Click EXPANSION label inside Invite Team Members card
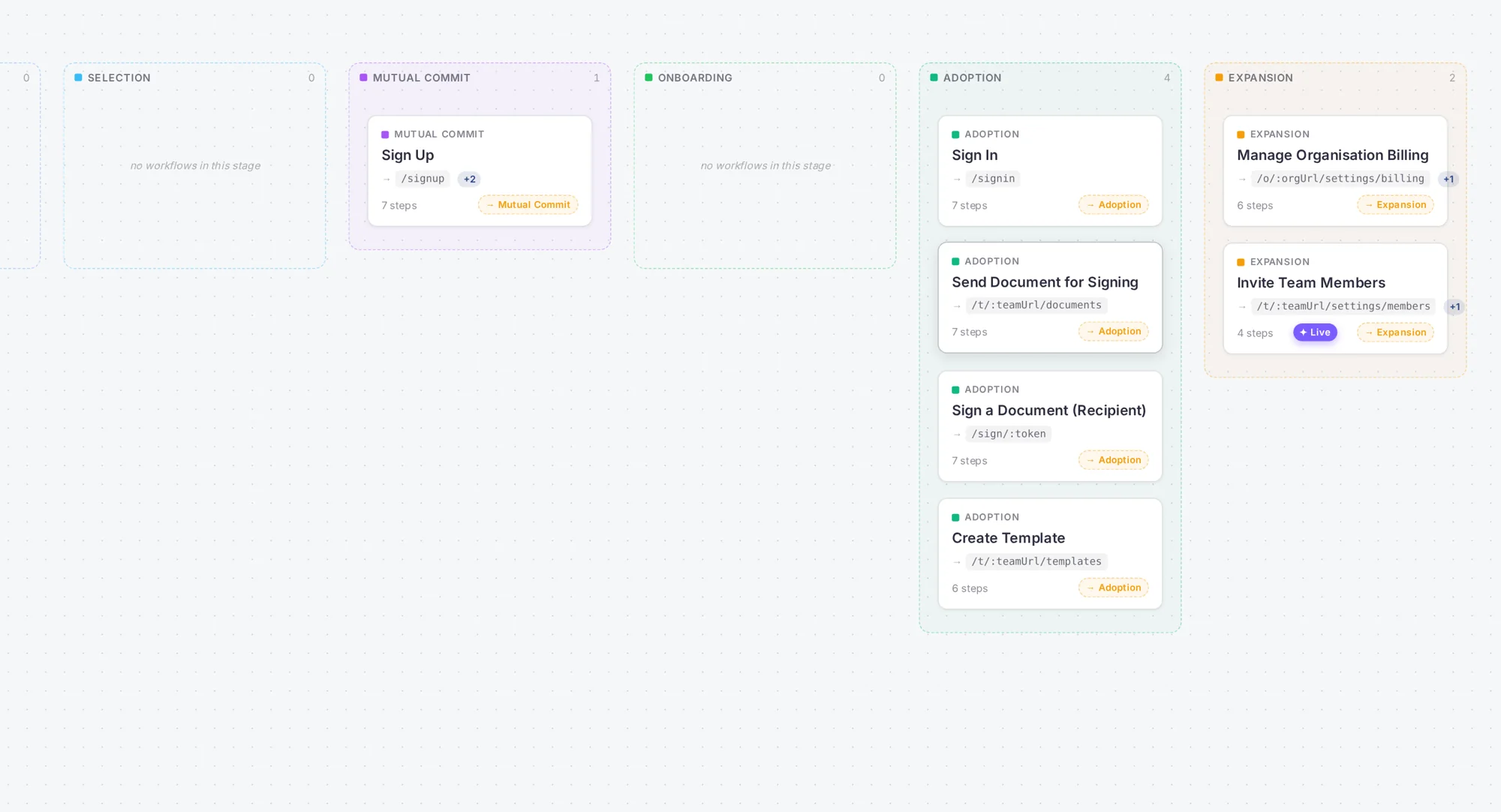The image size is (1501, 812). 1280,262
